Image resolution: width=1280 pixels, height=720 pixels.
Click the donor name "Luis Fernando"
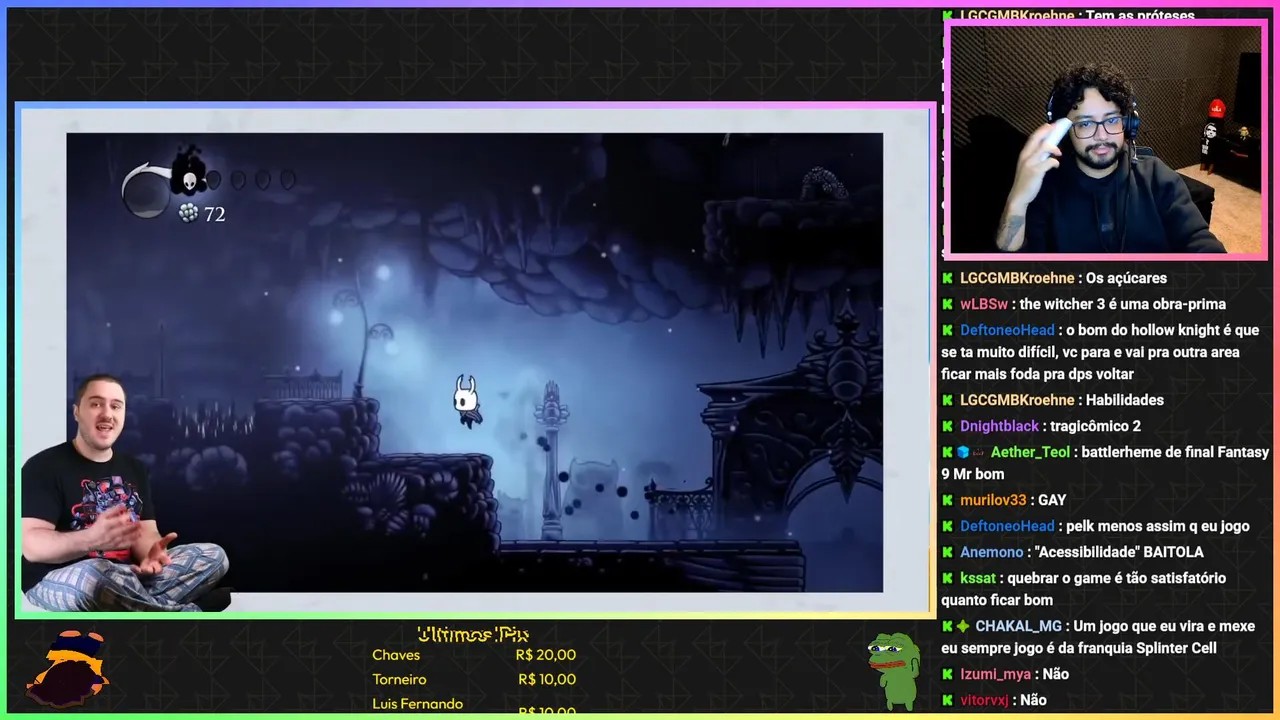[417, 703]
